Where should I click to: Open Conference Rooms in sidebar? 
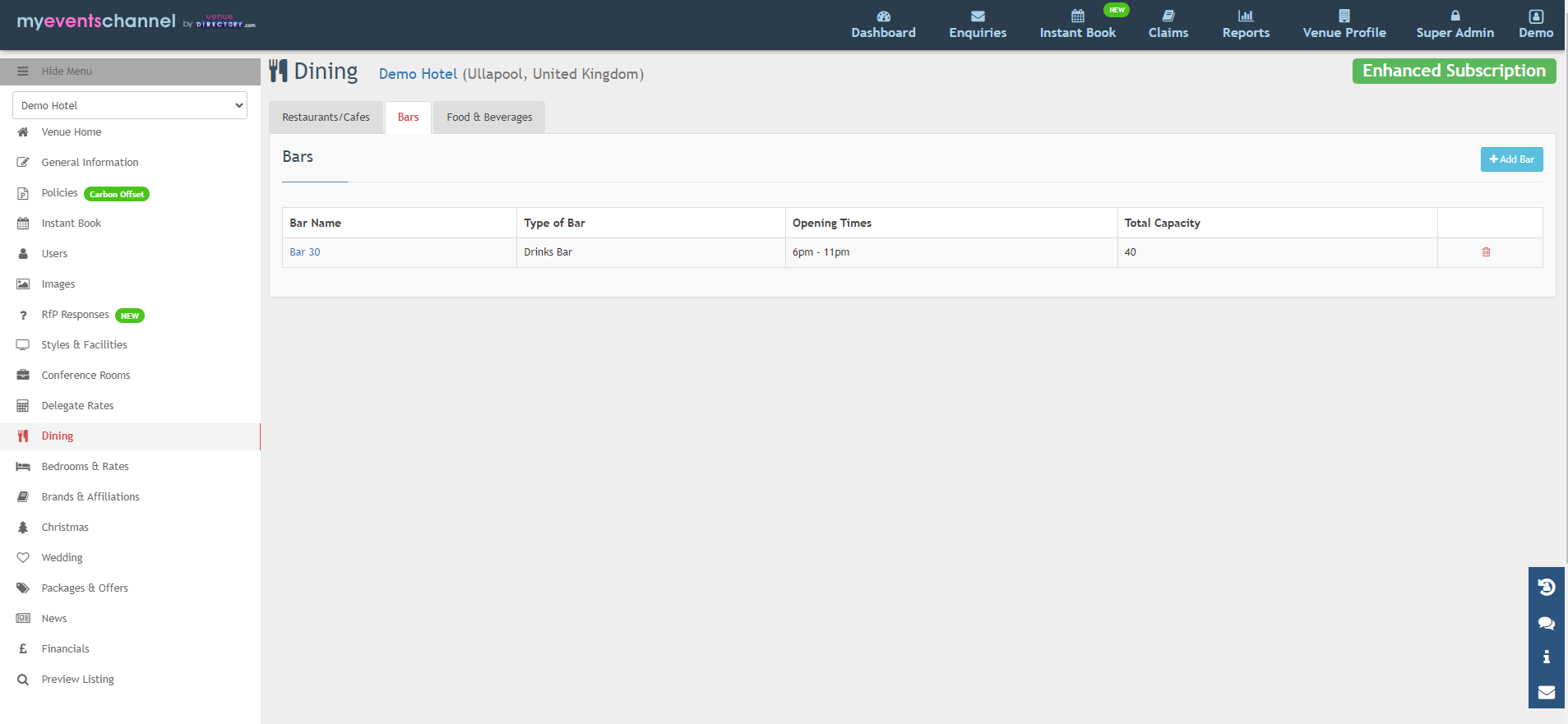(x=86, y=376)
